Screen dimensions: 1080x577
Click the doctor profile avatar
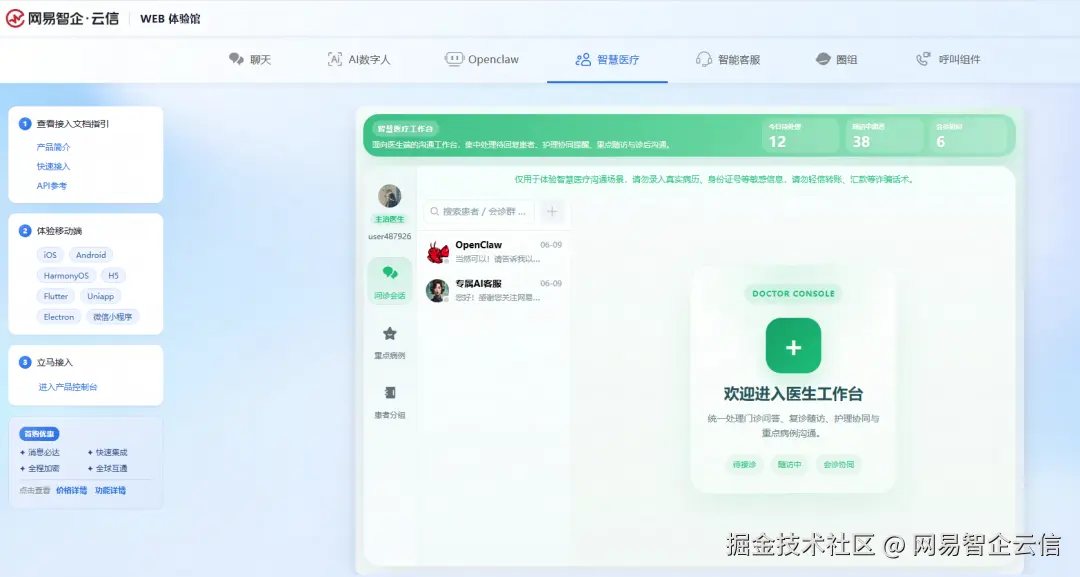click(390, 196)
